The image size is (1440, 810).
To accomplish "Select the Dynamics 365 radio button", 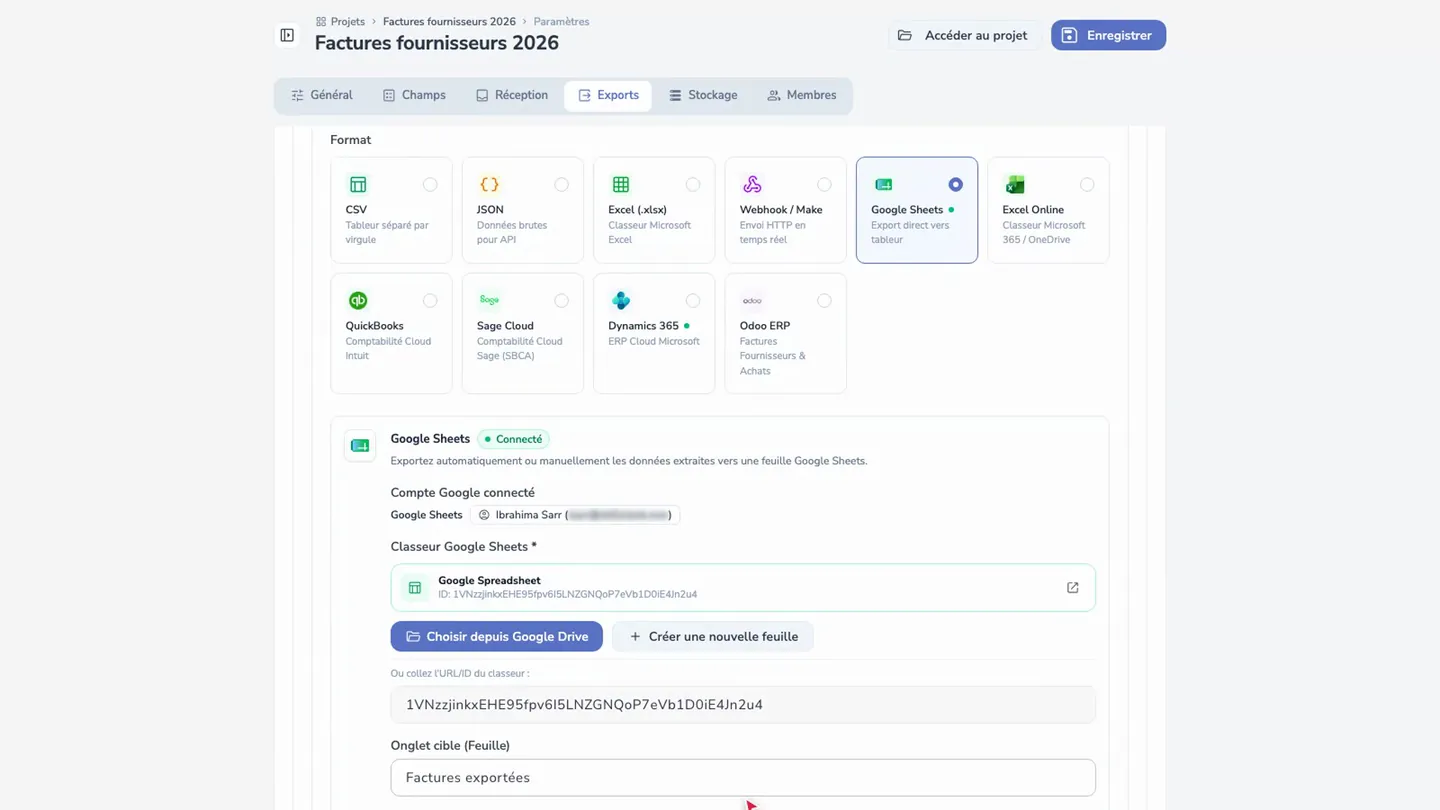I will tap(693, 300).
